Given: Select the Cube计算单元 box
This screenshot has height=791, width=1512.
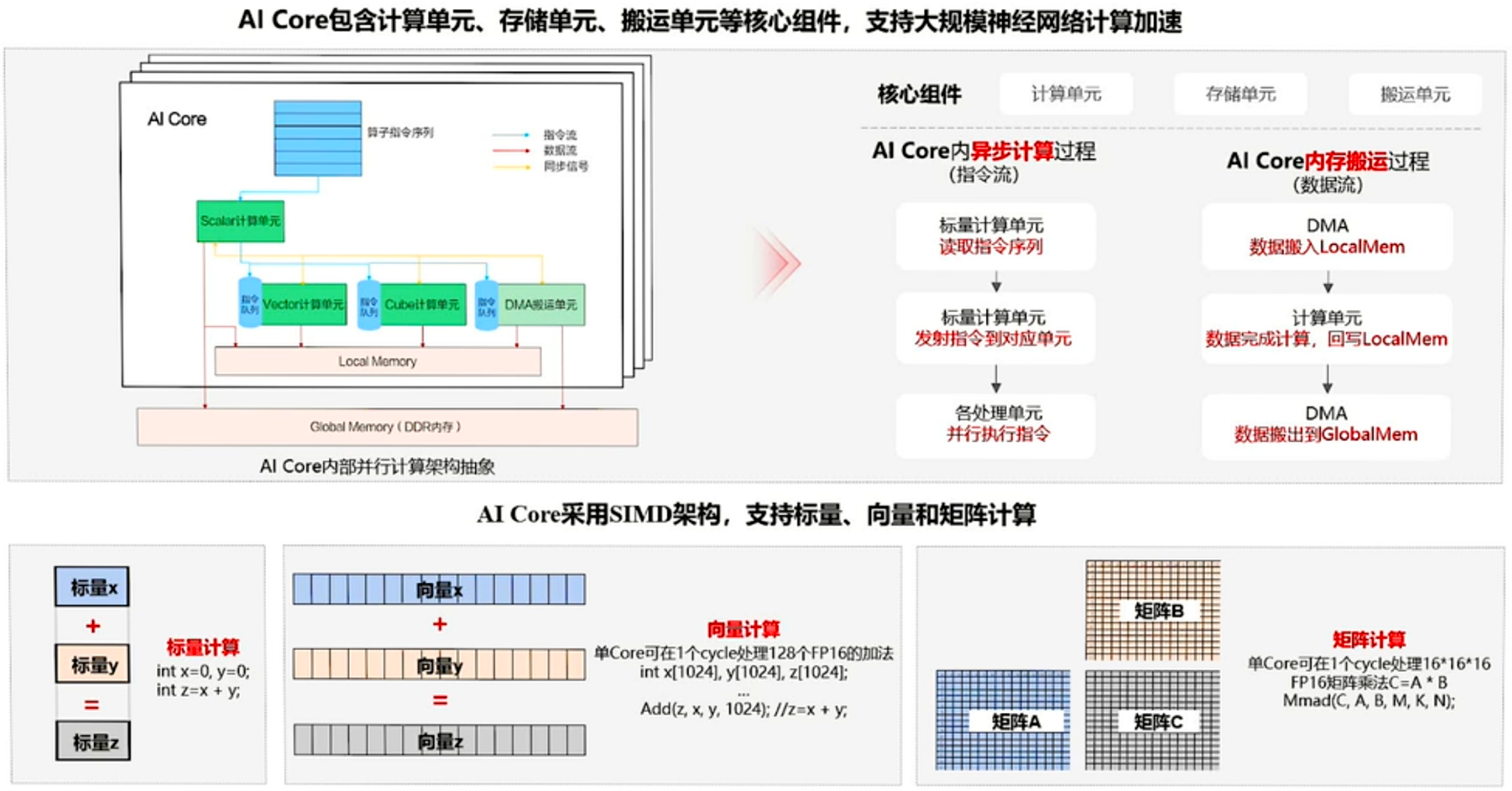Looking at the screenshot, I should coord(422,304).
